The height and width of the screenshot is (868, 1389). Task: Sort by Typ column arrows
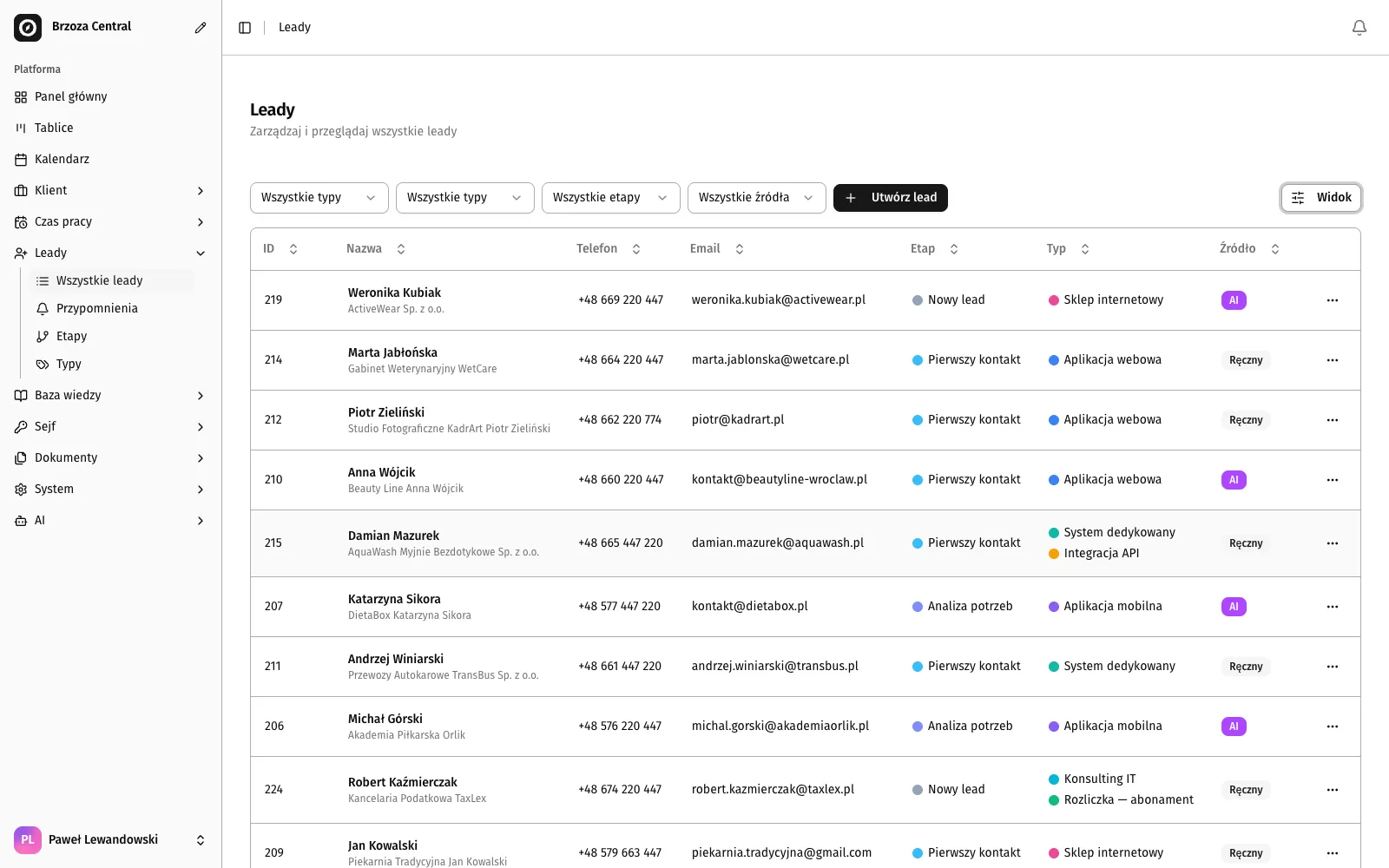click(x=1085, y=249)
